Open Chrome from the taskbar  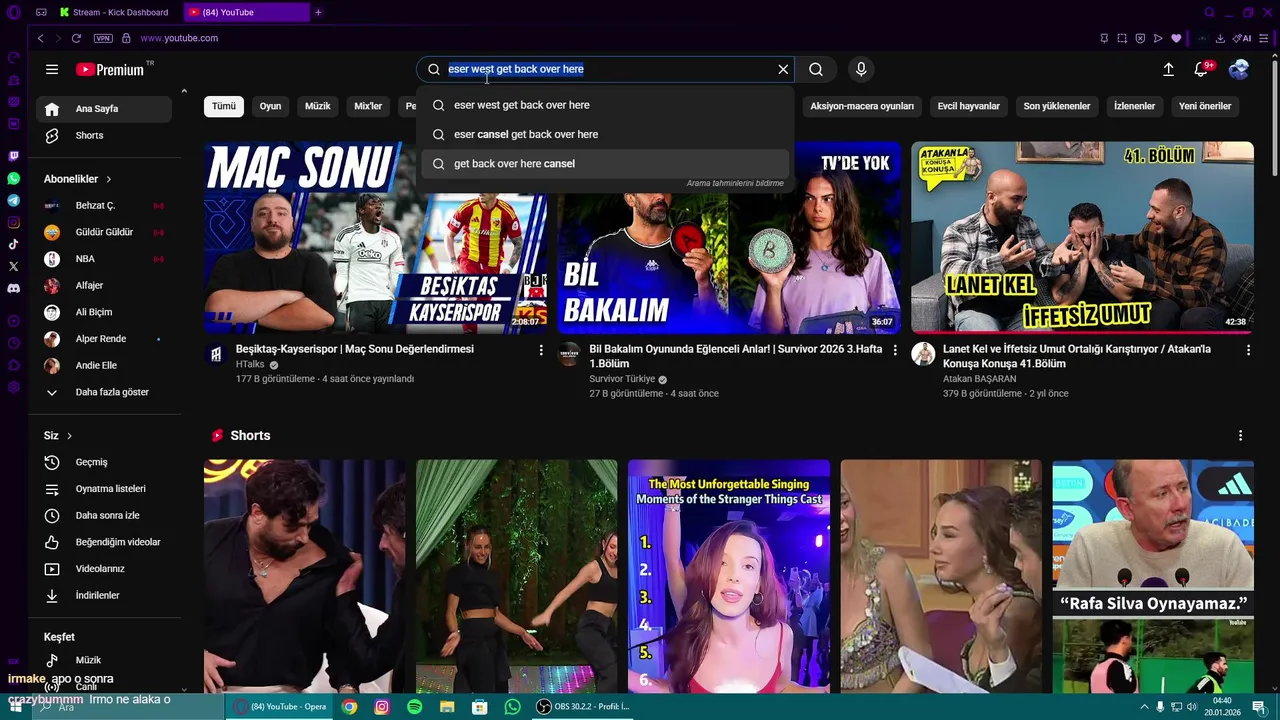[x=349, y=706]
